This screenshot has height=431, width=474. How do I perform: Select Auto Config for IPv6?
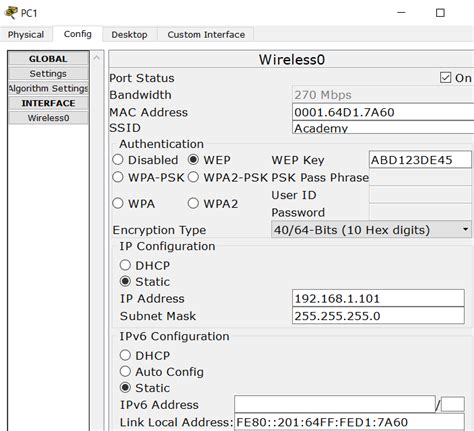click(125, 371)
